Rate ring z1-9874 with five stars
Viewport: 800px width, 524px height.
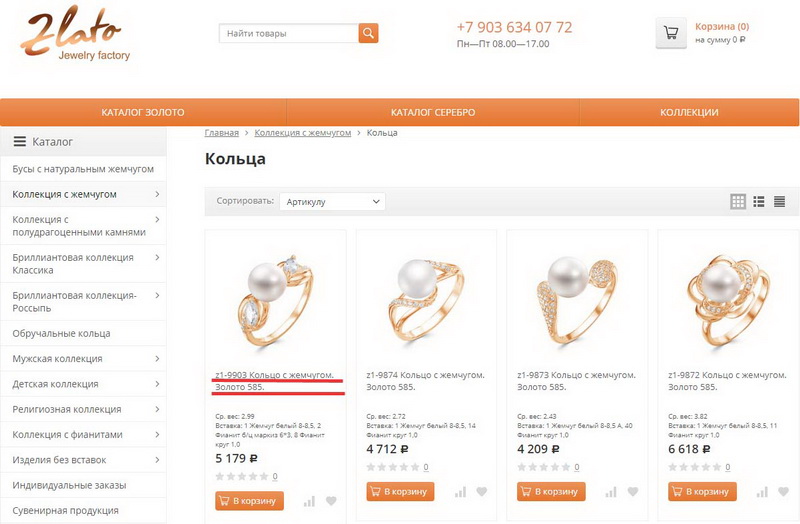(x=415, y=467)
